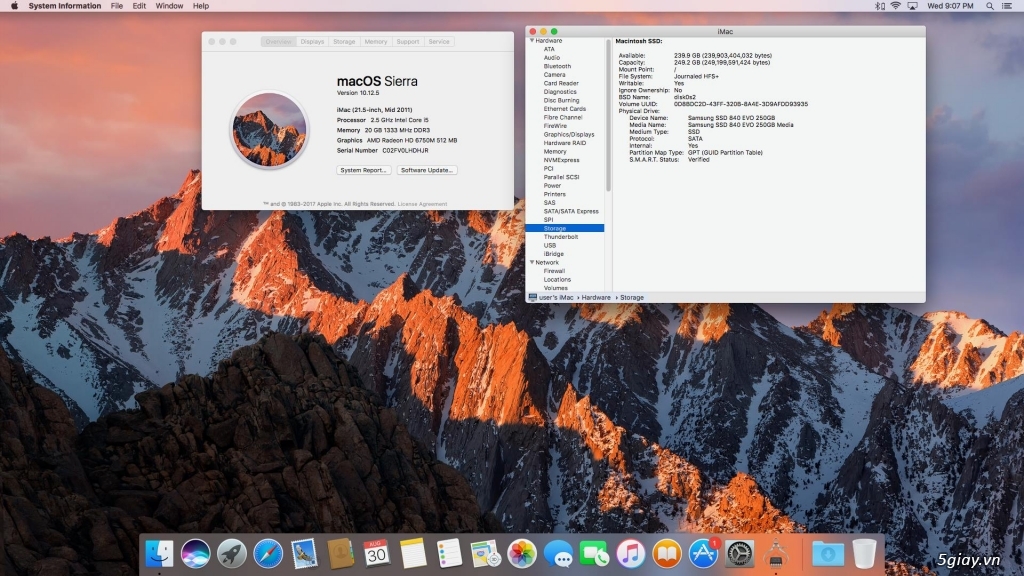Image resolution: width=1024 pixels, height=576 pixels.
Task: Click the System Report button
Action: click(364, 170)
